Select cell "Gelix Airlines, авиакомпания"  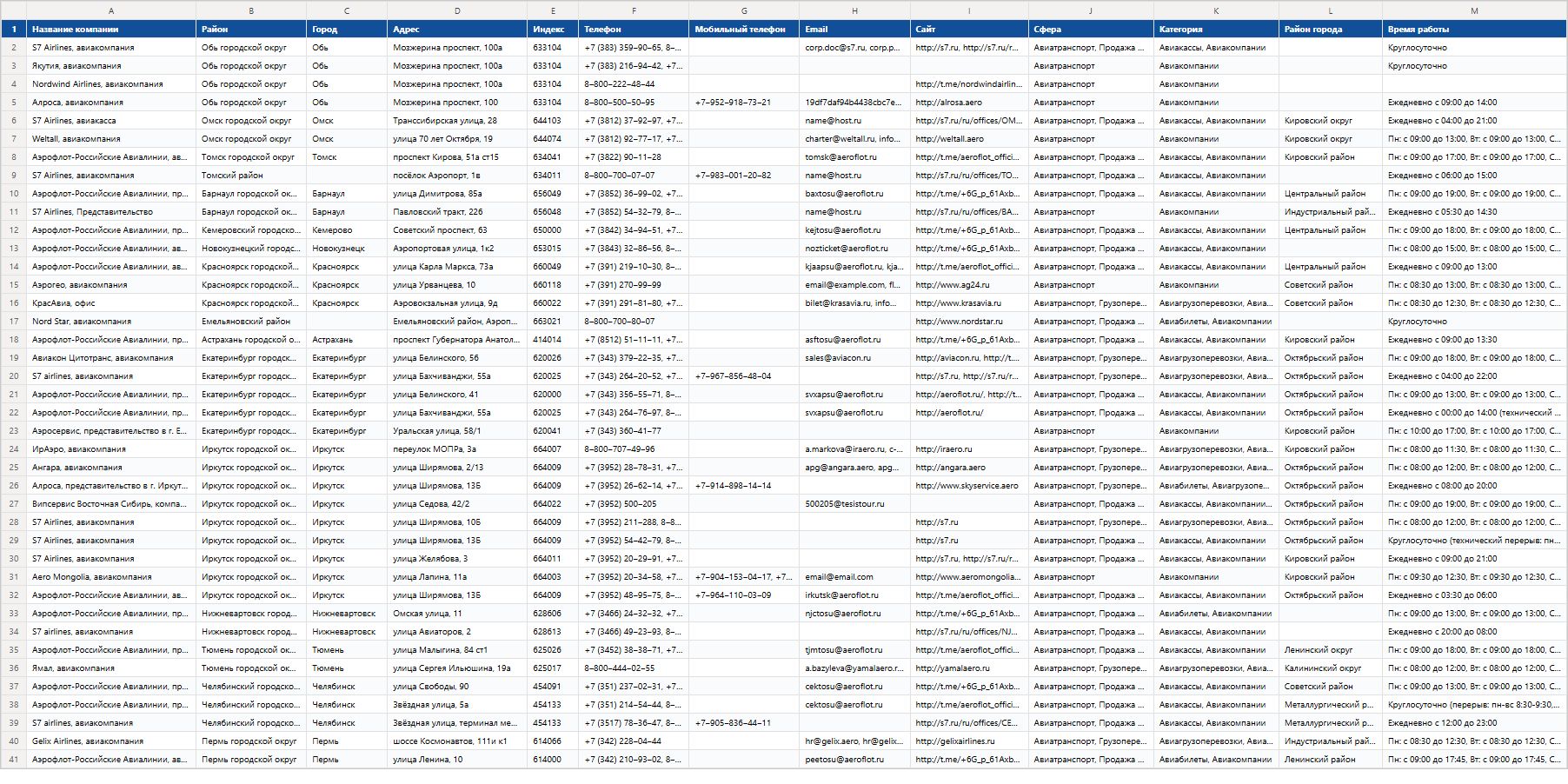(111, 741)
